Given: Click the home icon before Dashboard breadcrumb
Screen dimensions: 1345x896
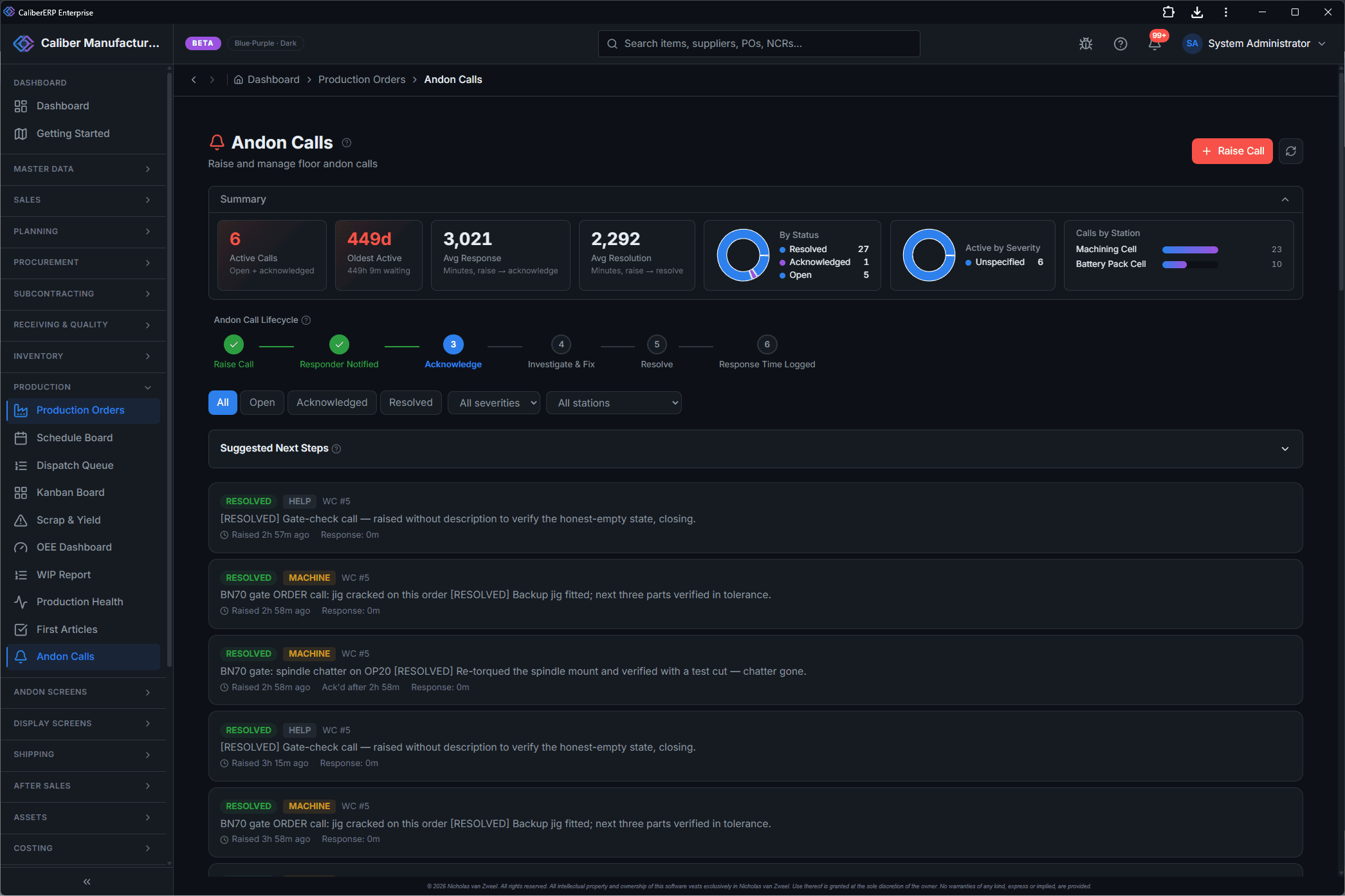Looking at the screenshot, I should [238, 80].
